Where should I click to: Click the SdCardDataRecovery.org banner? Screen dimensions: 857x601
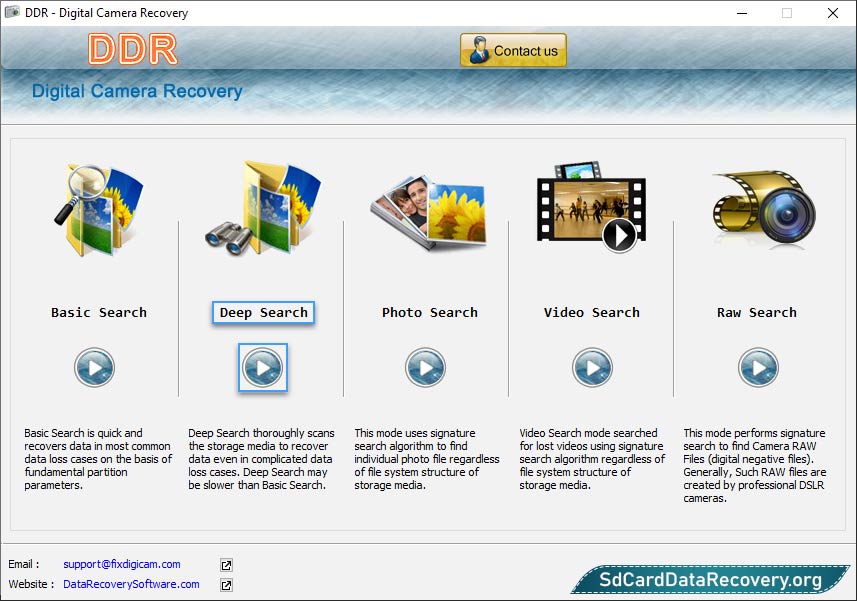click(x=709, y=580)
